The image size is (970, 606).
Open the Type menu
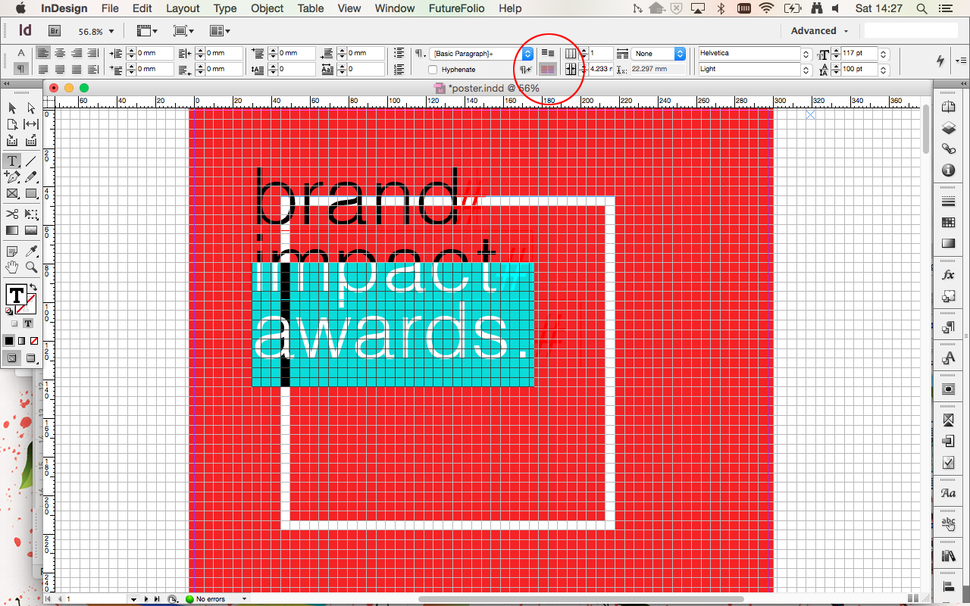click(224, 8)
